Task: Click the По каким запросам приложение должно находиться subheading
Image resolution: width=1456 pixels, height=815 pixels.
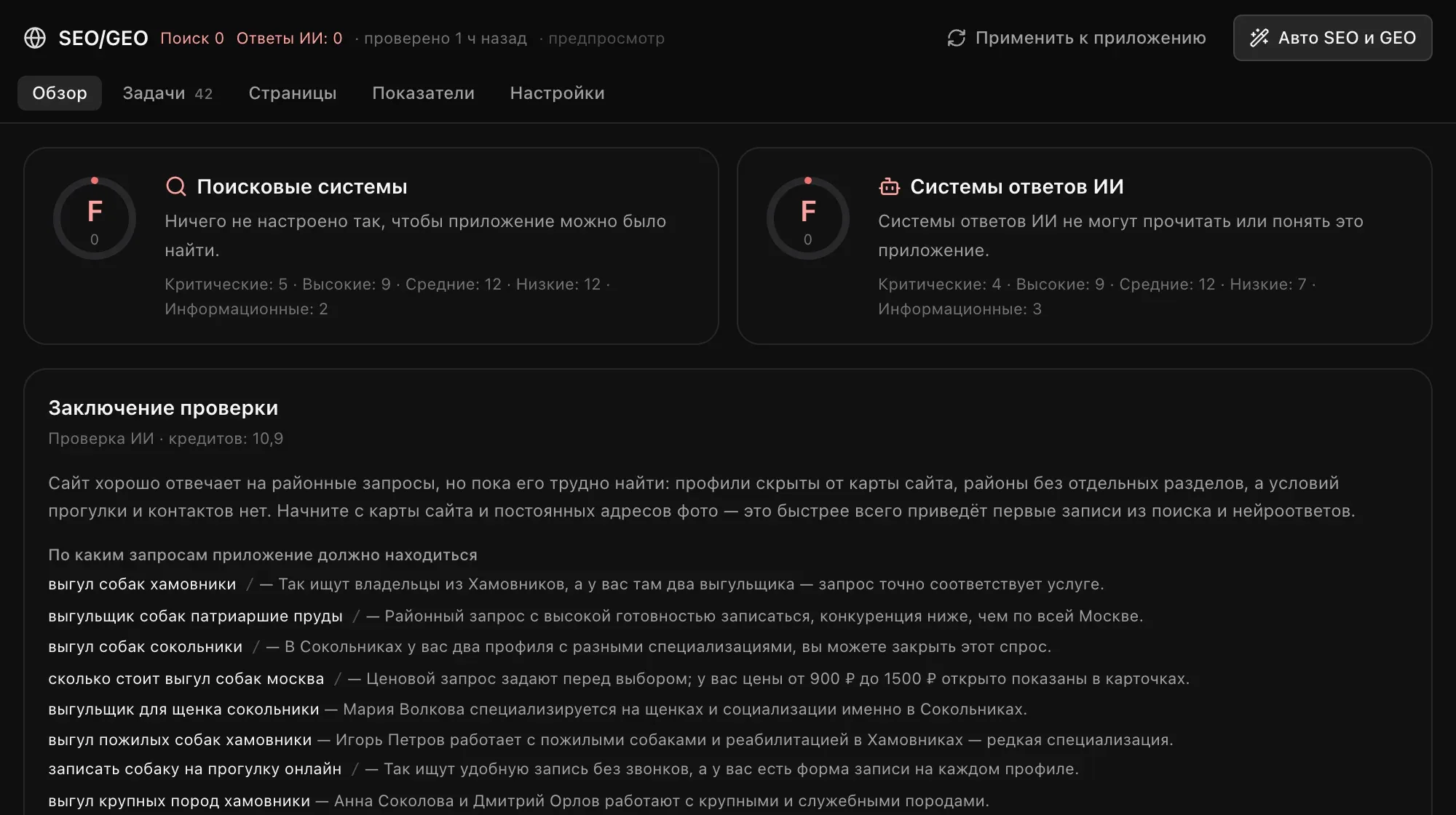Action: pyautogui.click(x=263, y=555)
